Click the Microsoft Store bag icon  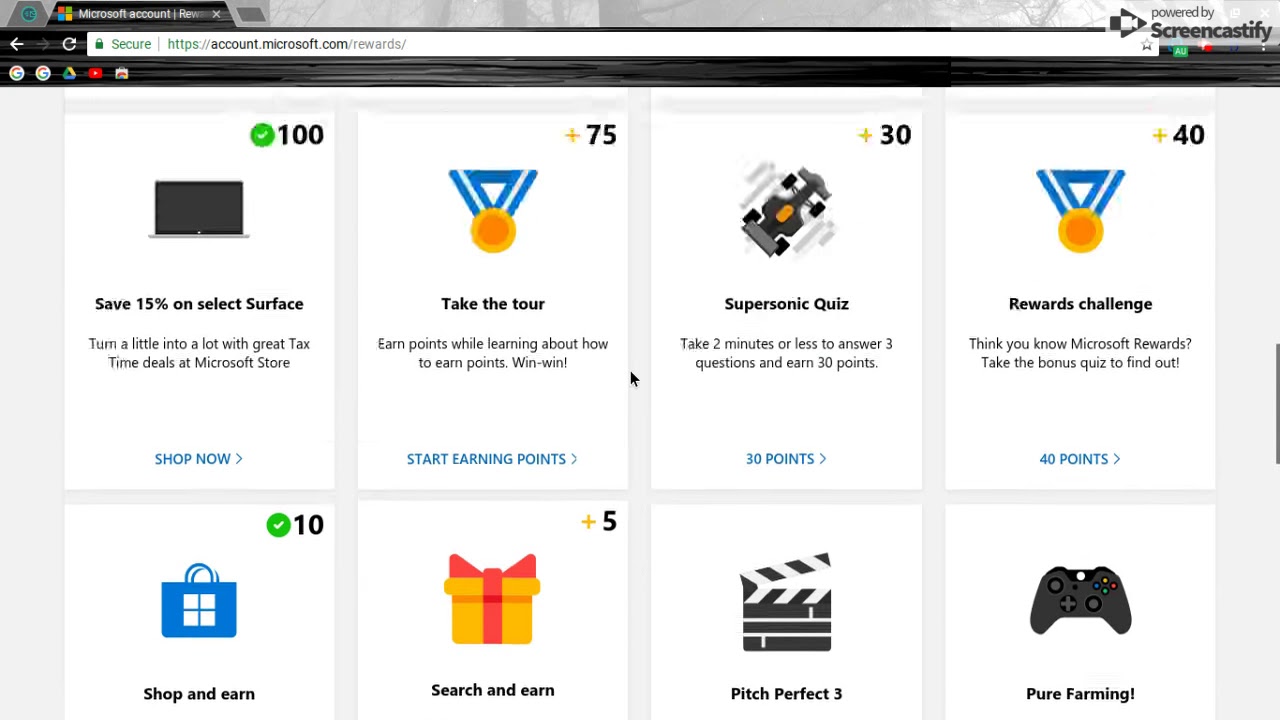pos(199,600)
